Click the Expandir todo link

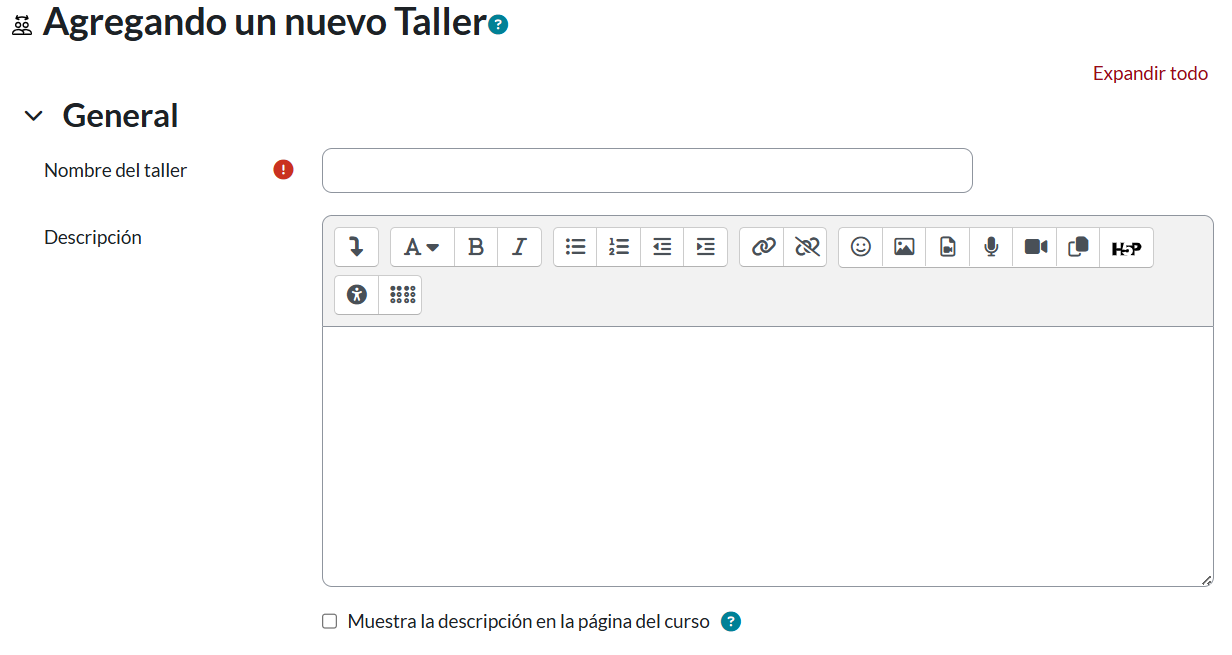(1150, 73)
